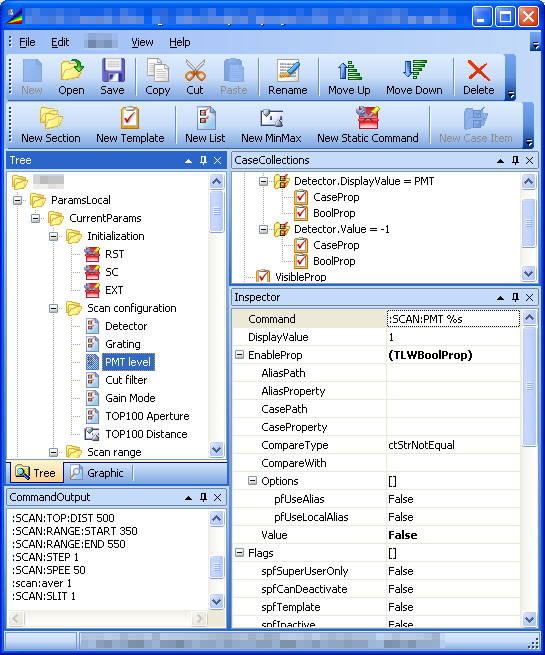Close the Inspector panel
Screen dimensions: 545x655
click(x=530, y=297)
